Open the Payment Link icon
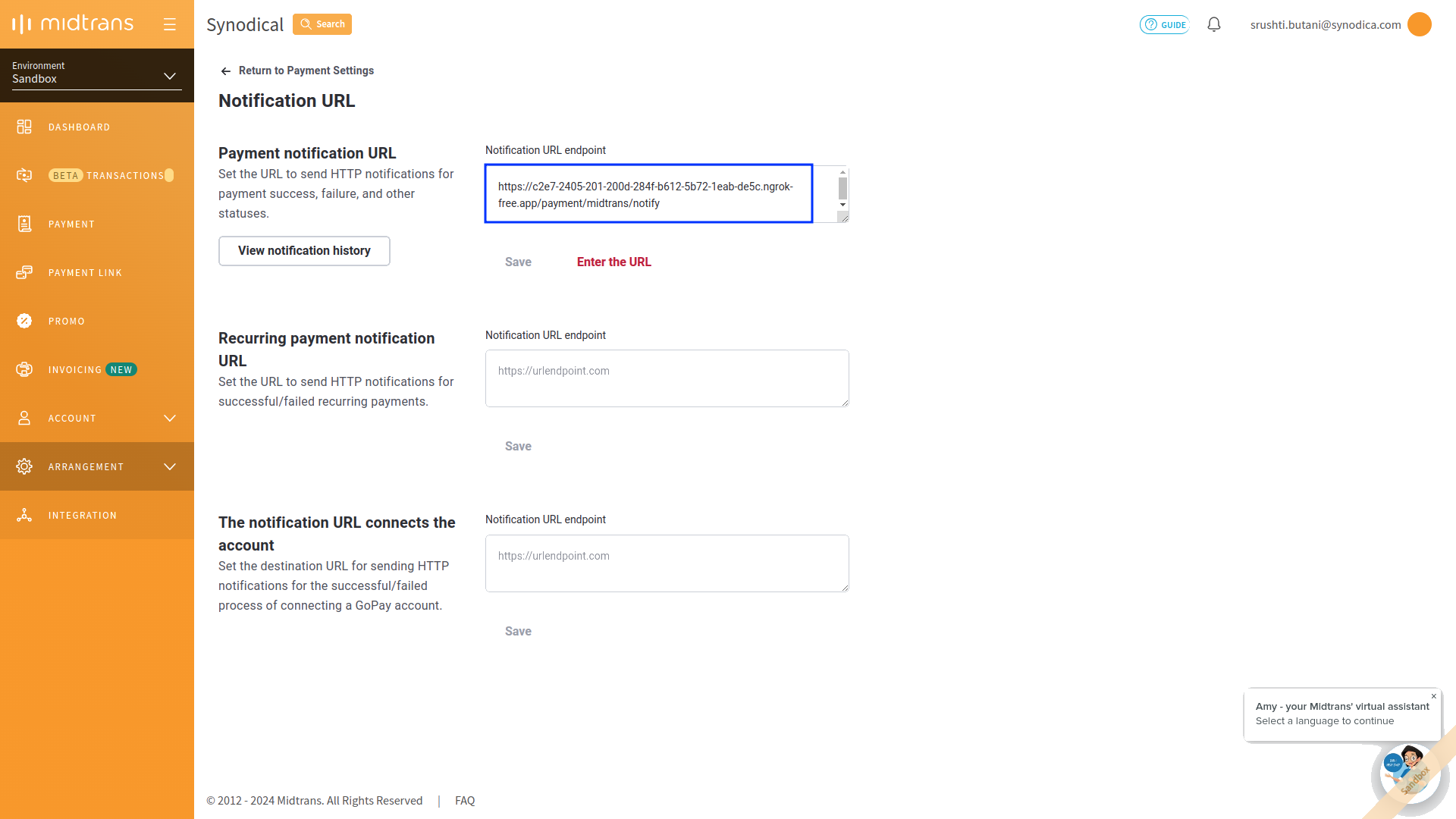The image size is (1456, 819). coord(24,272)
